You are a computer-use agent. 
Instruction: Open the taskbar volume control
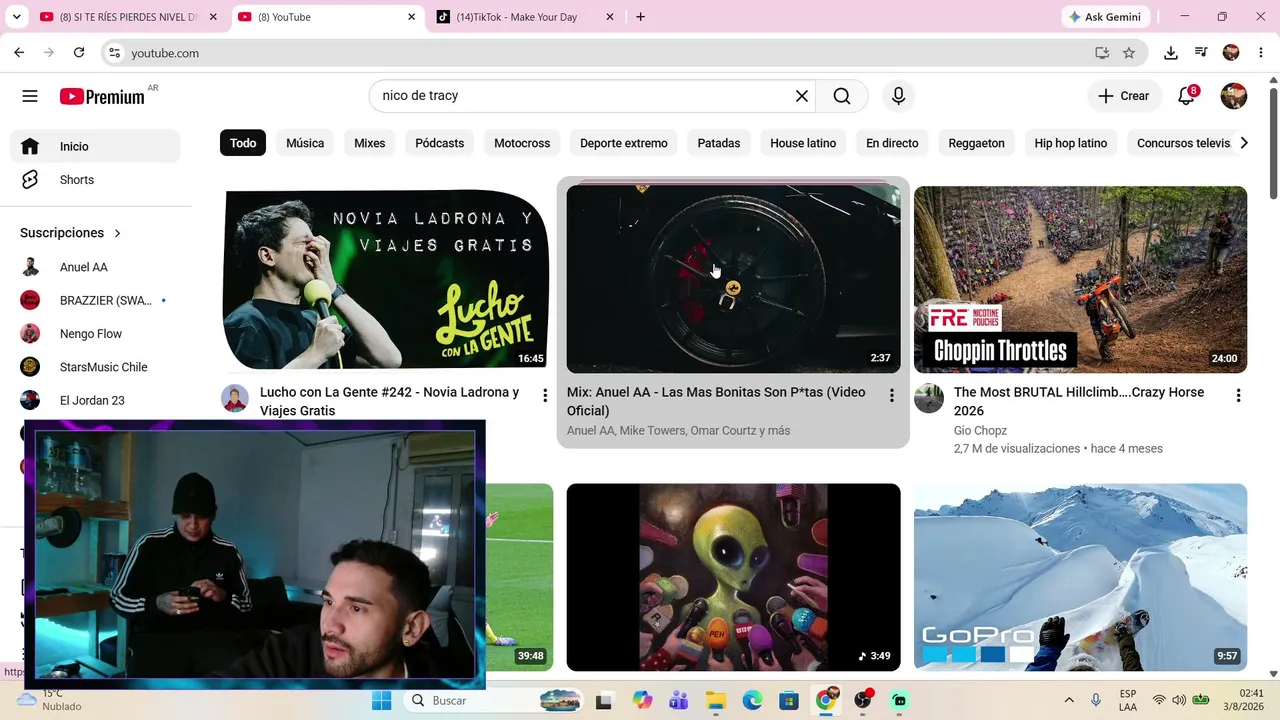1180,701
